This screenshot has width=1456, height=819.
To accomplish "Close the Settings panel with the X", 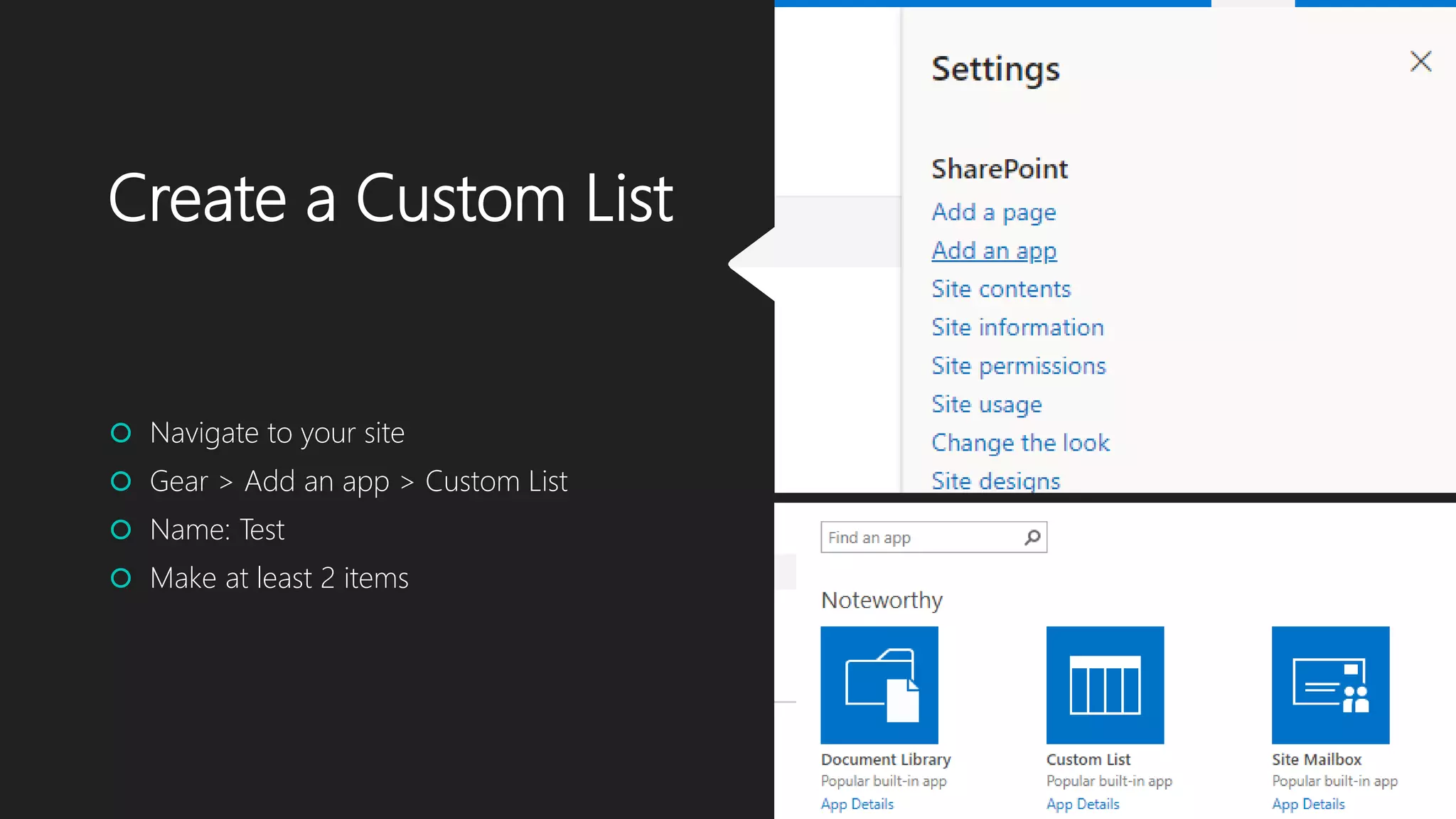I will [x=1420, y=62].
